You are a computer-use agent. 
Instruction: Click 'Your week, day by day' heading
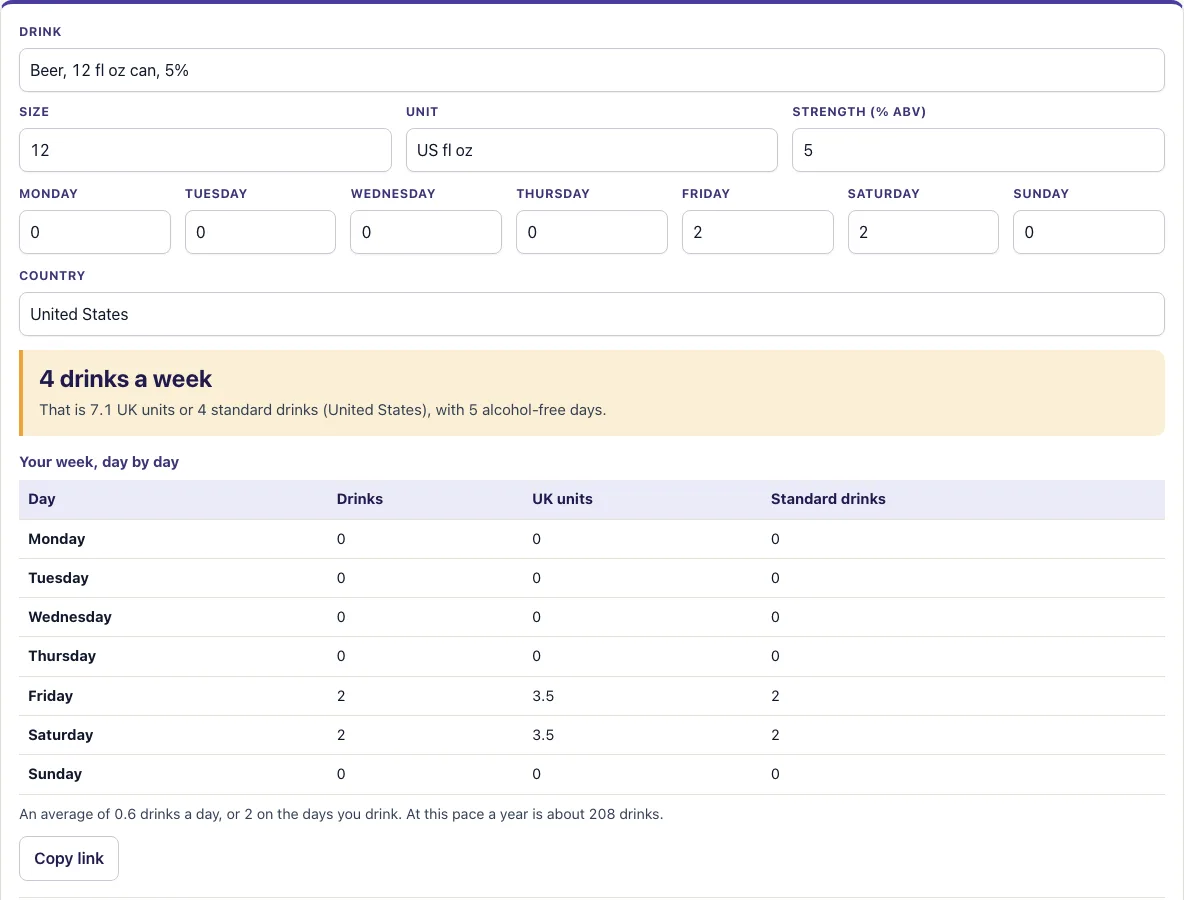point(99,462)
